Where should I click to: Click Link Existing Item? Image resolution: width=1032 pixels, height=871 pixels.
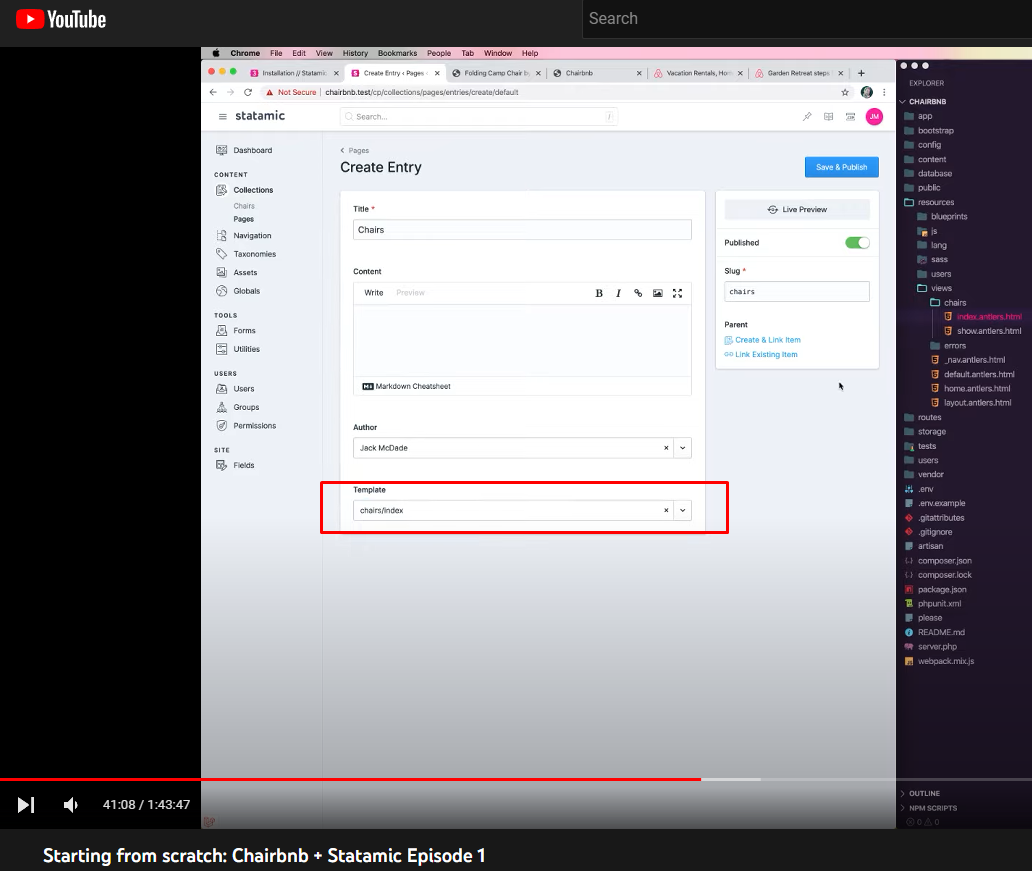(x=761, y=354)
